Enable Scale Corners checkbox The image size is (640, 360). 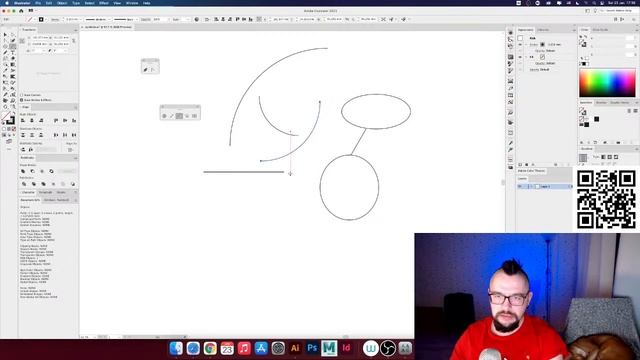click(22, 95)
